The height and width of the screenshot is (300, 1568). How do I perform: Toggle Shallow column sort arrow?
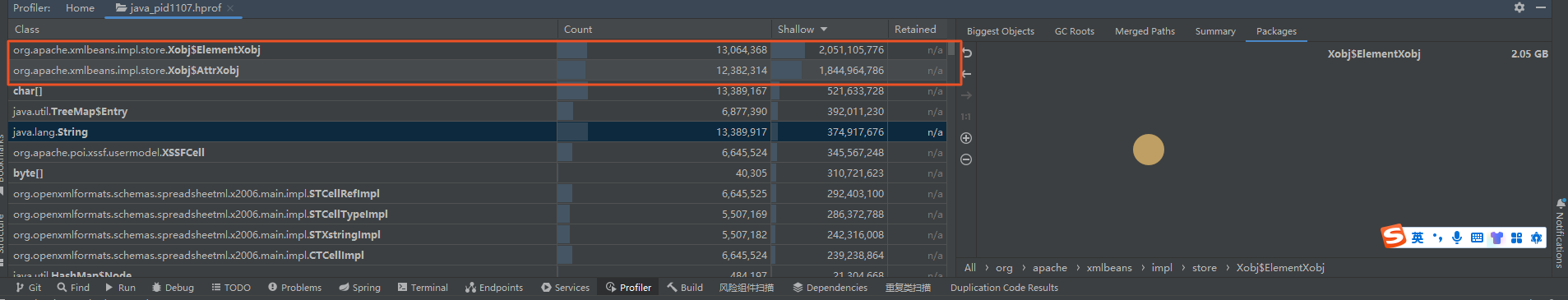[824, 30]
